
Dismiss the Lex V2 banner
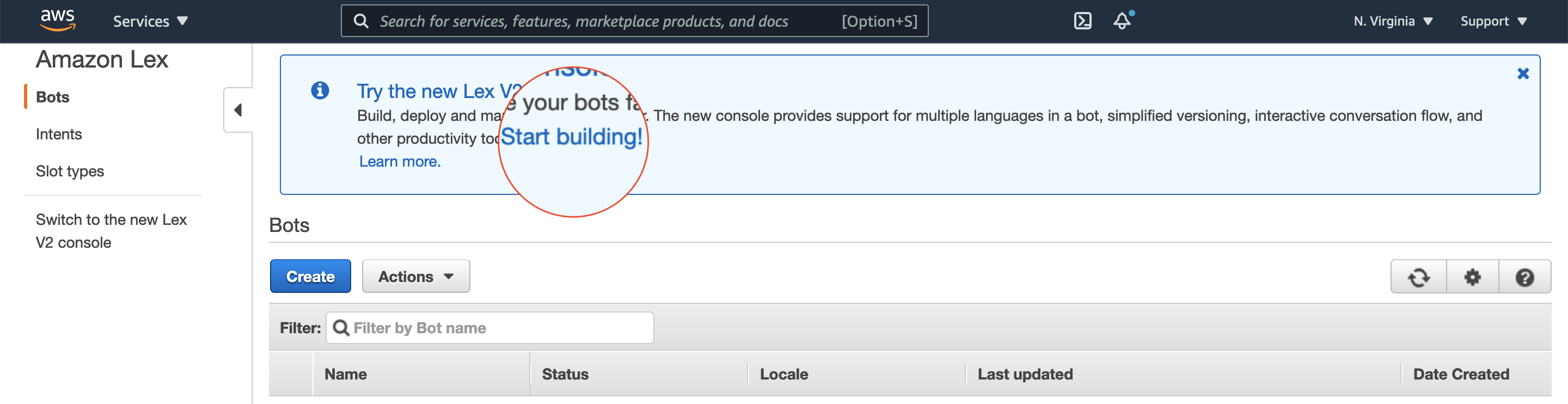(x=1522, y=74)
